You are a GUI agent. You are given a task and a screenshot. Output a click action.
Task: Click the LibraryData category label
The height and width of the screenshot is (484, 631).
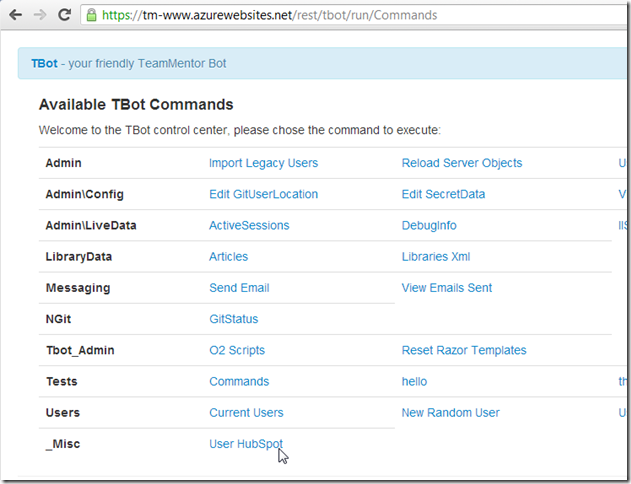(78, 257)
